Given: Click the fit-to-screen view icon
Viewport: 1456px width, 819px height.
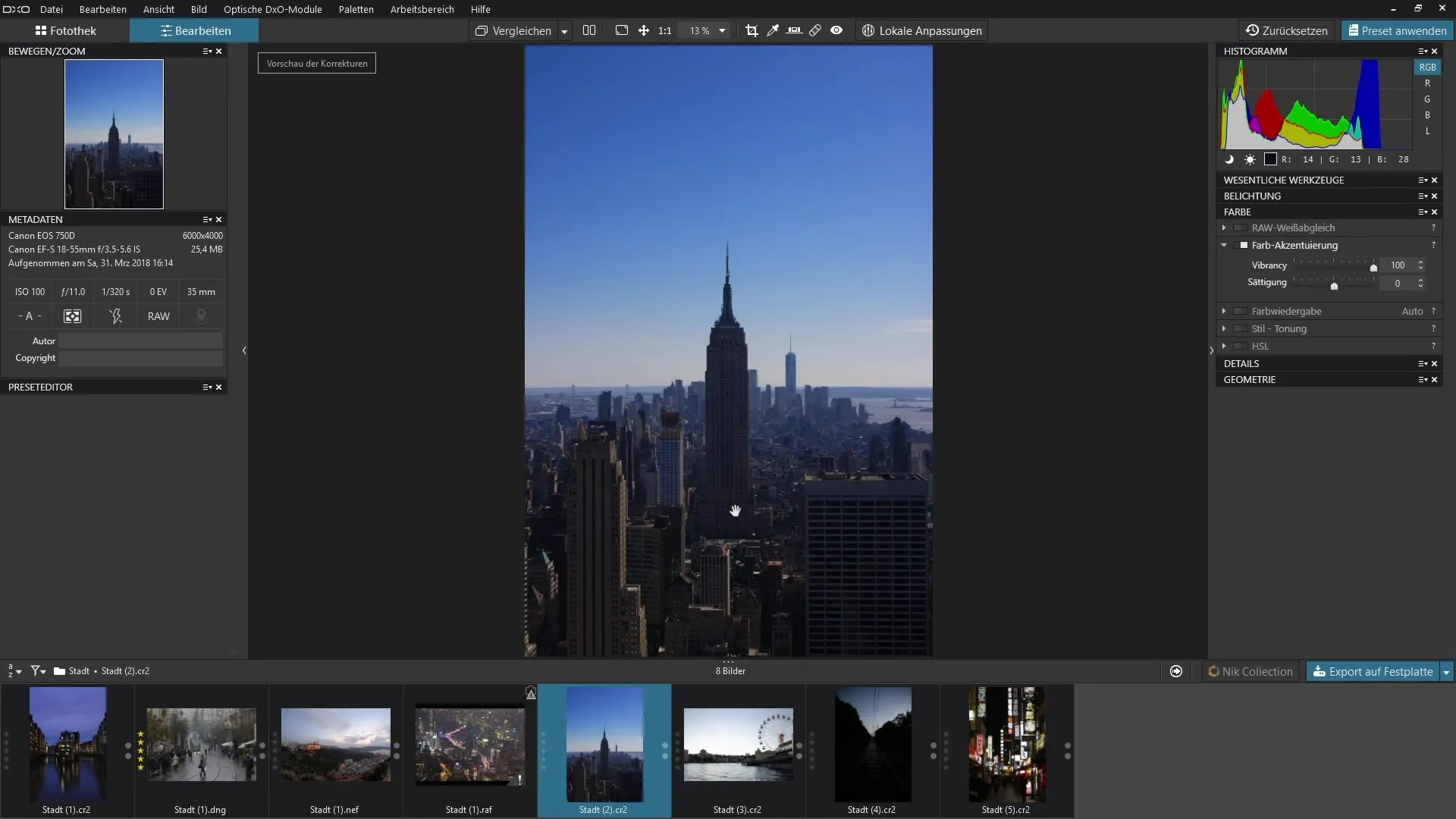Looking at the screenshot, I should [x=622, y=30].
